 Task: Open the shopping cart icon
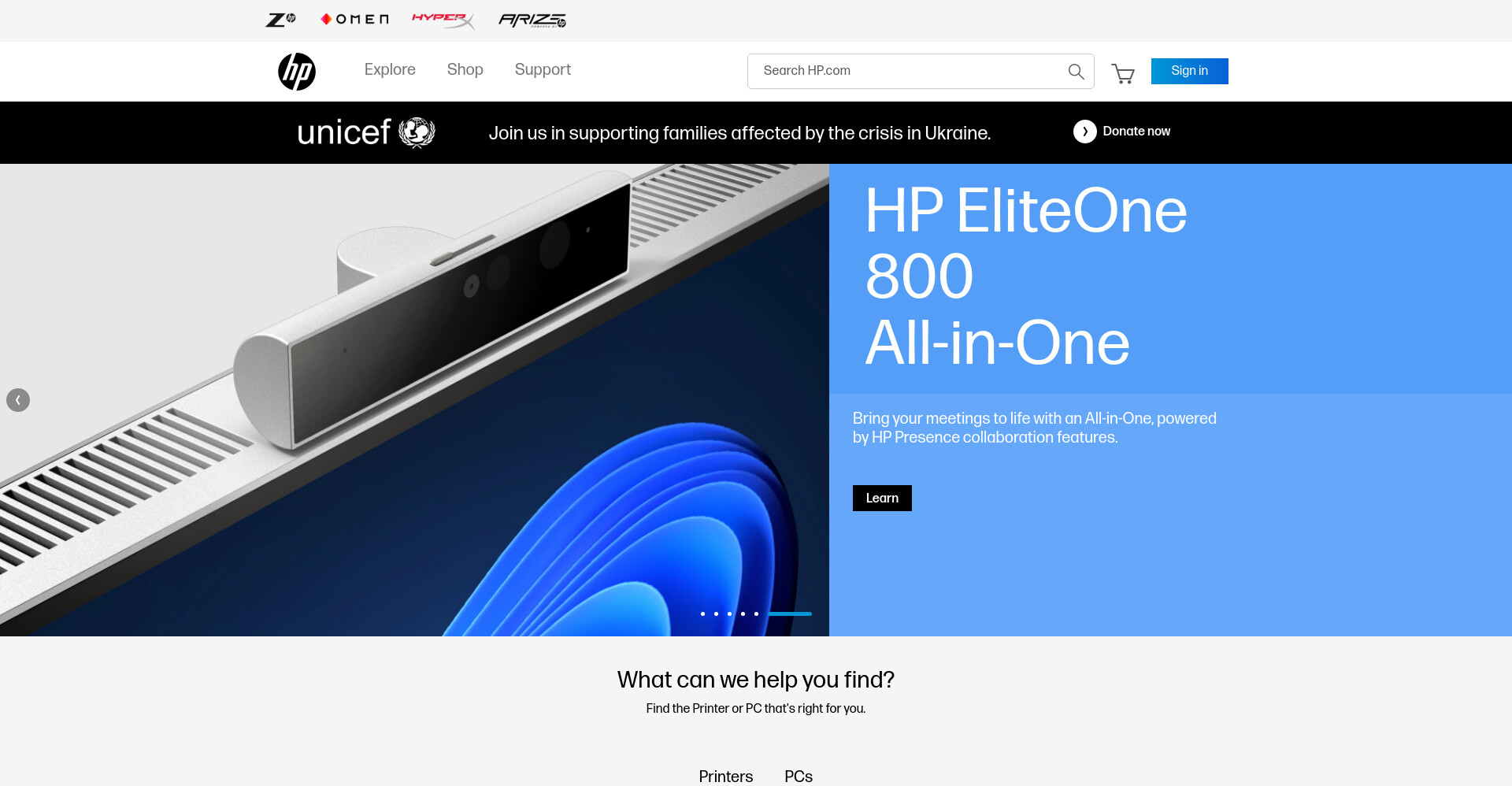click(x=1123, y=73)
